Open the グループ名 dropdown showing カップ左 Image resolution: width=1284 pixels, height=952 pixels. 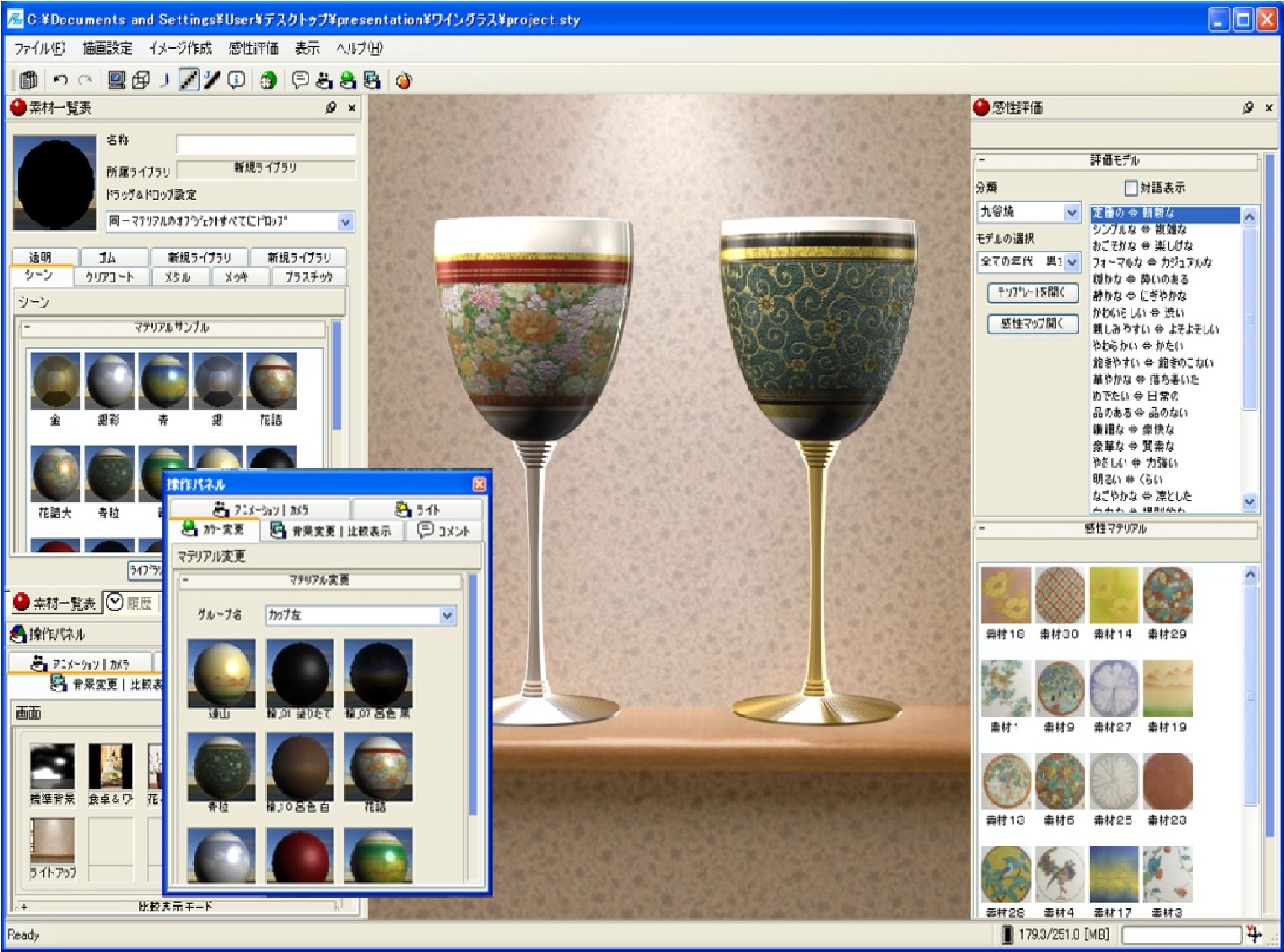pos(448,615)
